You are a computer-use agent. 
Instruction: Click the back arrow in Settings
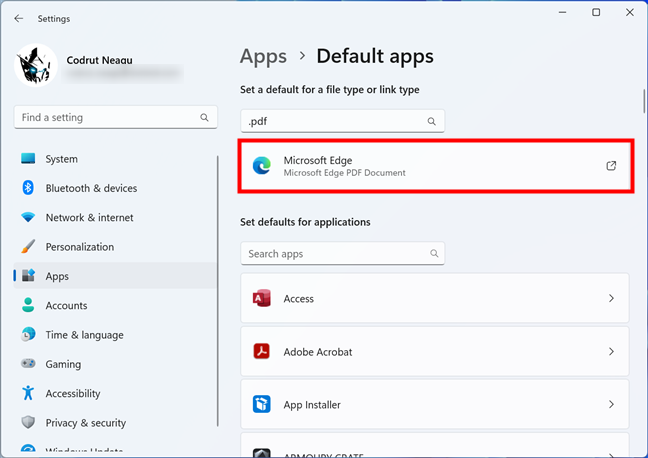point(18,18)
